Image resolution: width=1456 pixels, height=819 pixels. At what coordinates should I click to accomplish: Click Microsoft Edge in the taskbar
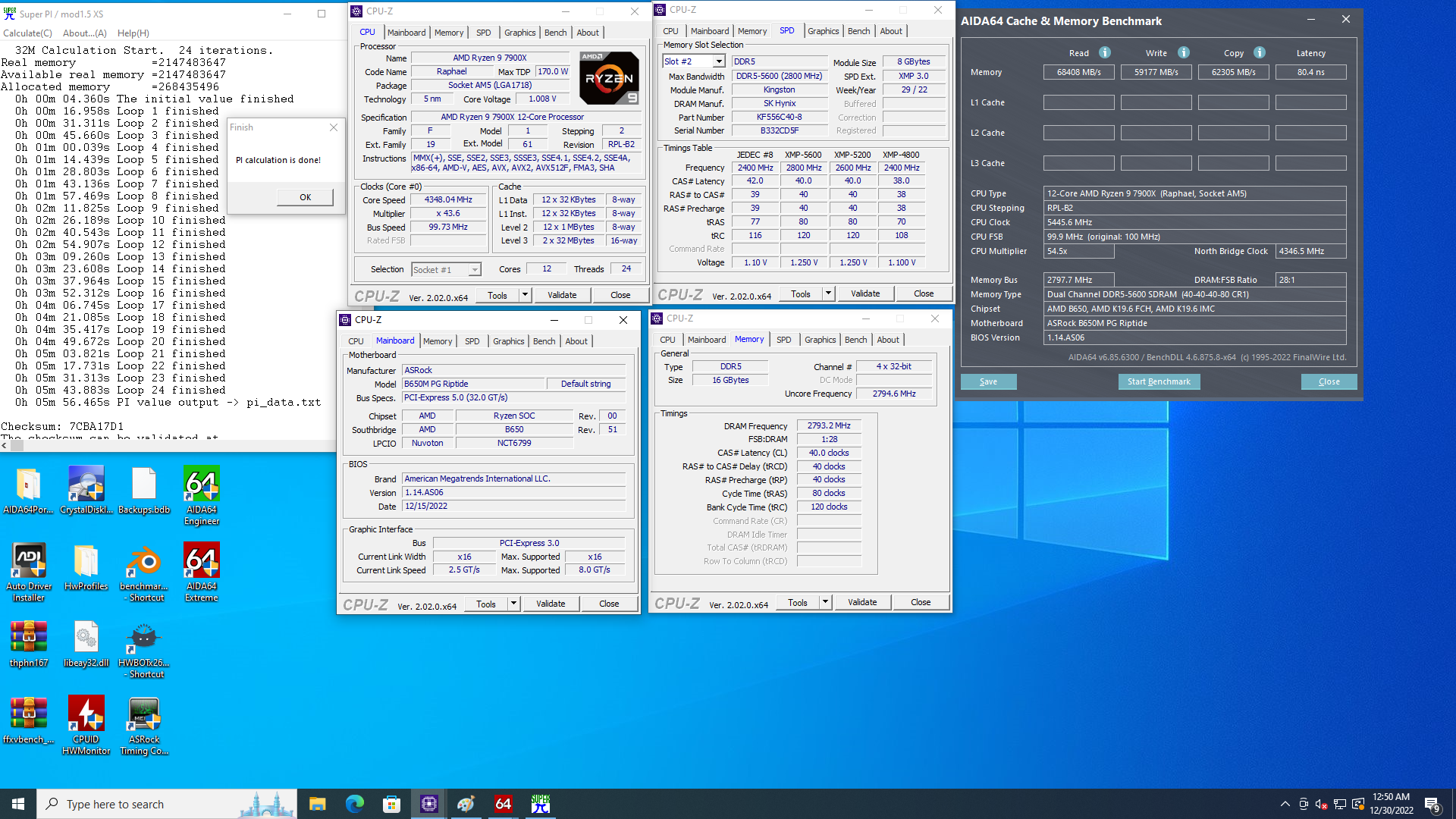354,804
